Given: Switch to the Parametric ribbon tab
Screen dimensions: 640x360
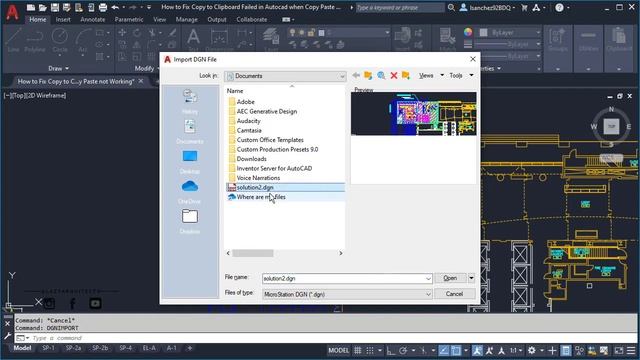Looking at the screenshot, I should [129, 19].
